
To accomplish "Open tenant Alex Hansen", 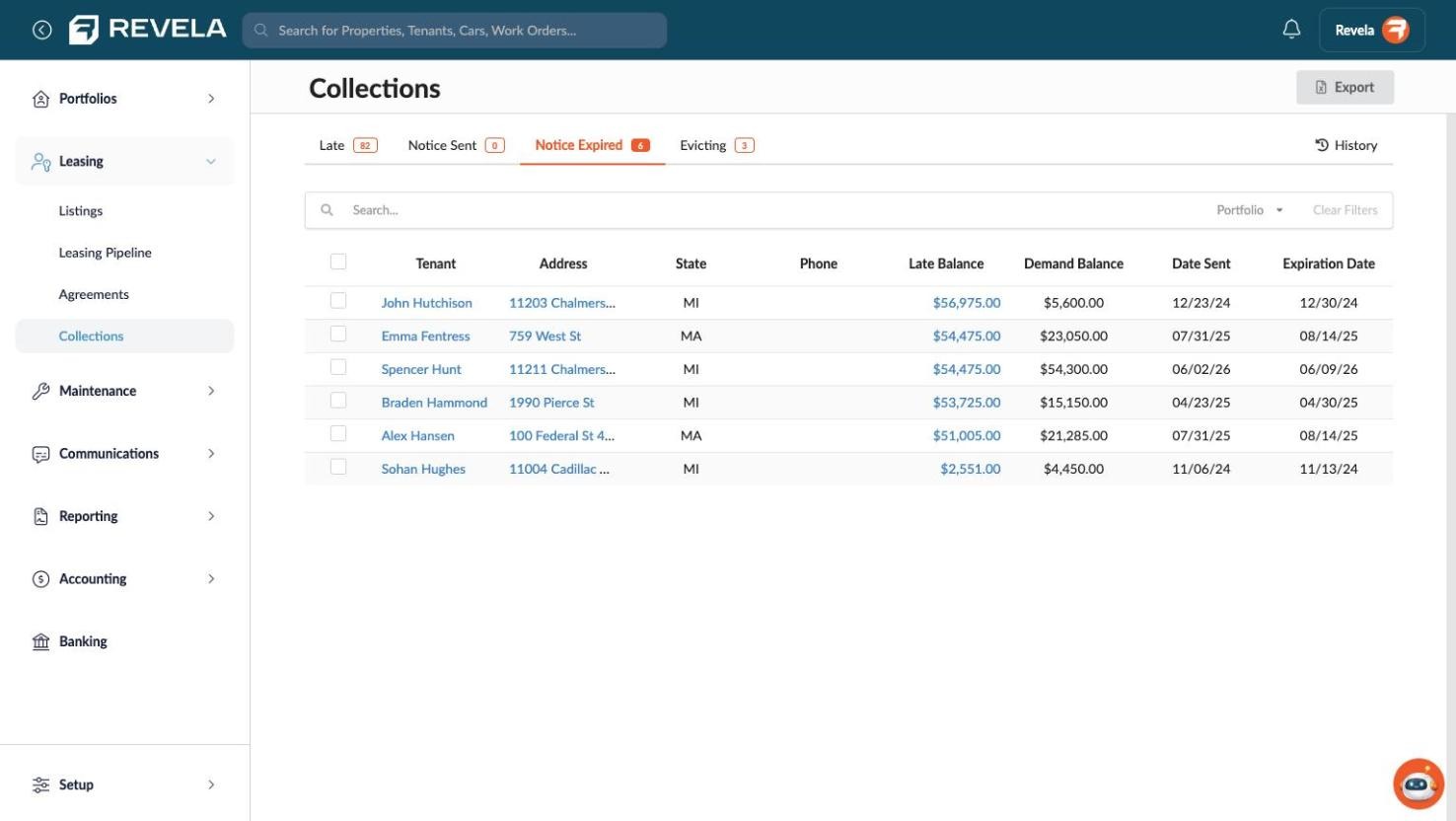I will coord(417,436).
